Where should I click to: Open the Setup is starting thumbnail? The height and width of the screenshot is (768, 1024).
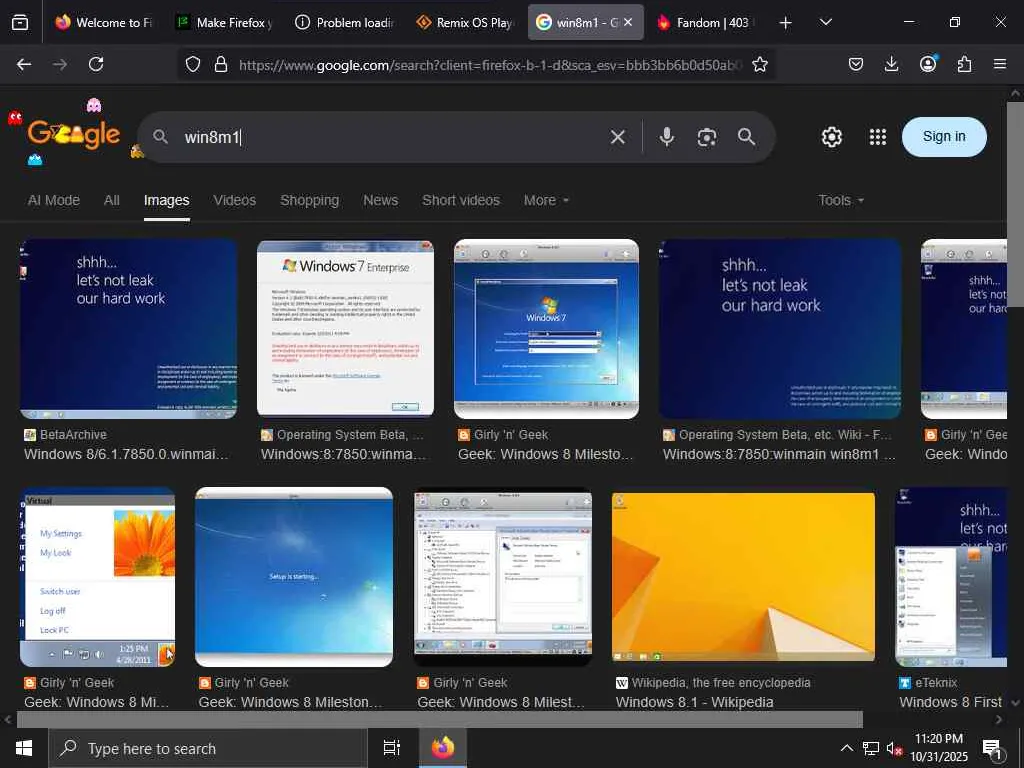(x=294, y=577)
